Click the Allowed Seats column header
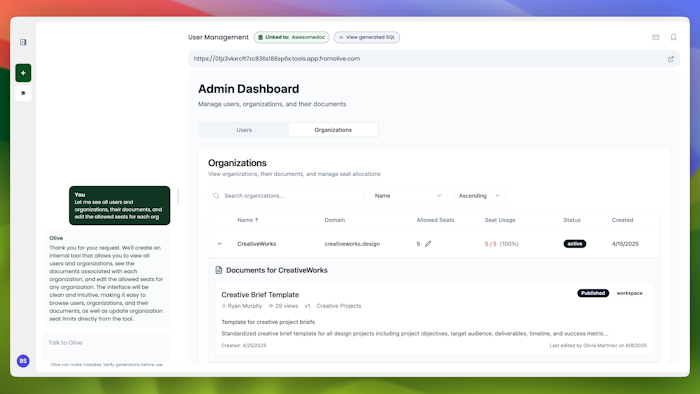700x394 pixels. click(435, 220)
